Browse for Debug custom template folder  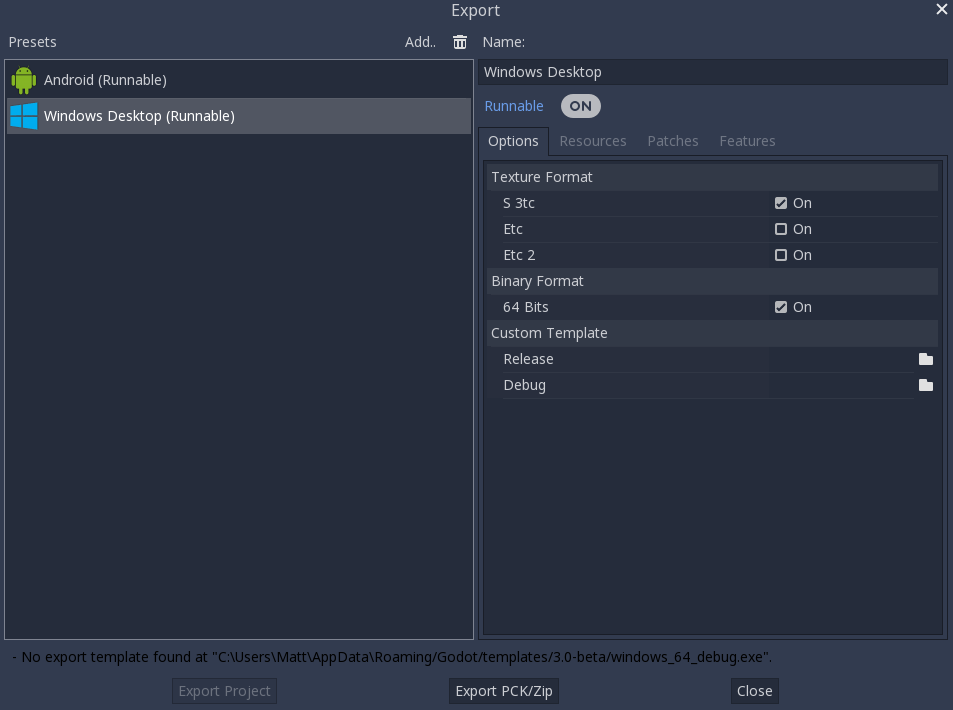coord(926,385)
